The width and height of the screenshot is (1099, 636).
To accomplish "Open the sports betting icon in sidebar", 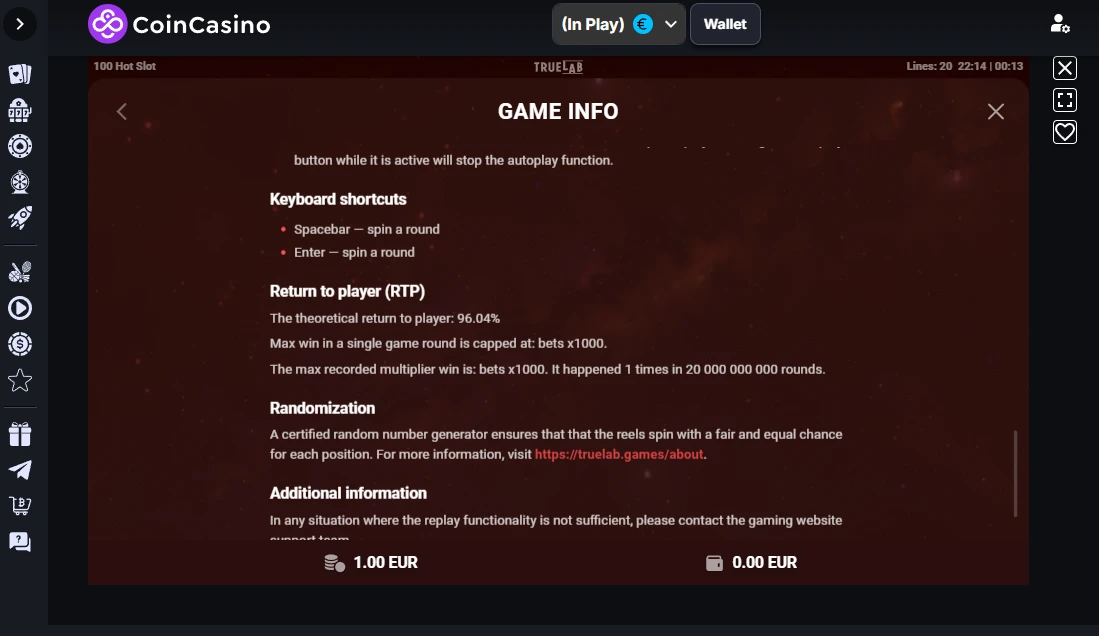I will pos(20,272).
